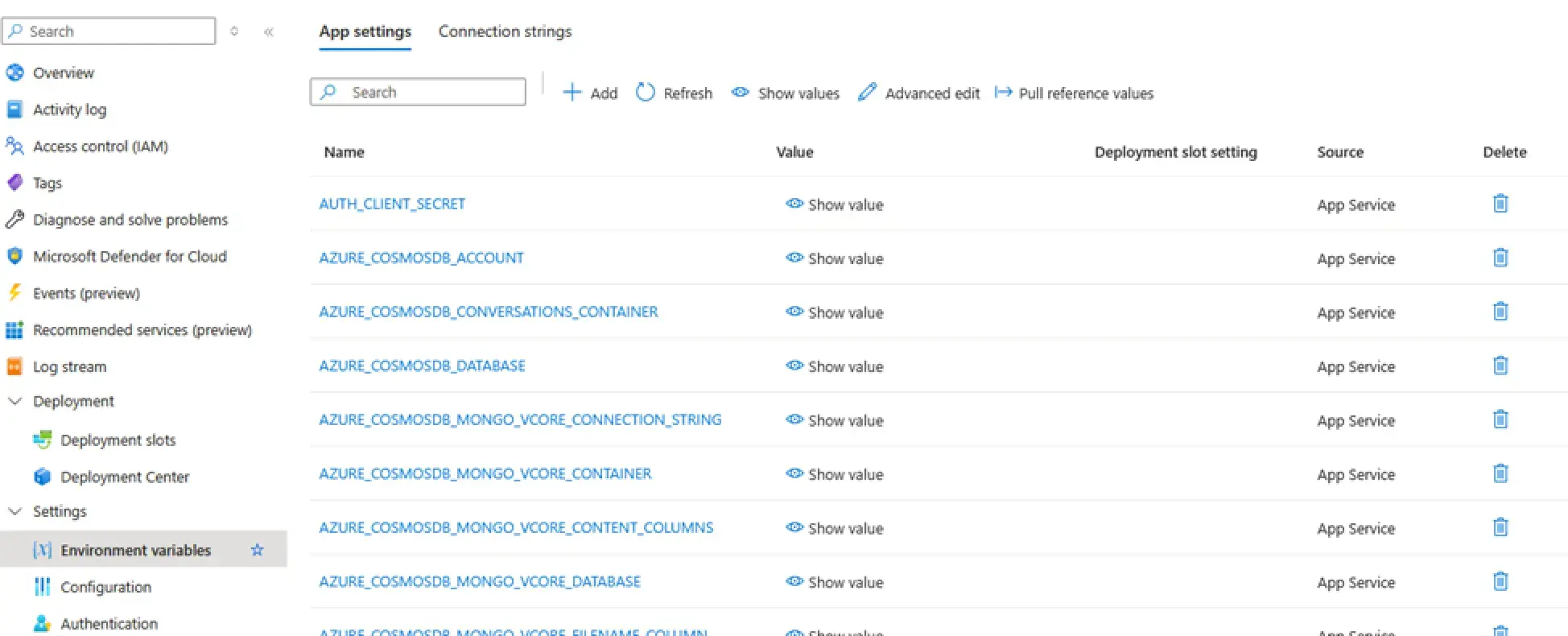
Task: Open the AZURE_COSMOSDB_ACCOUNT setting link
Action: 421,258
